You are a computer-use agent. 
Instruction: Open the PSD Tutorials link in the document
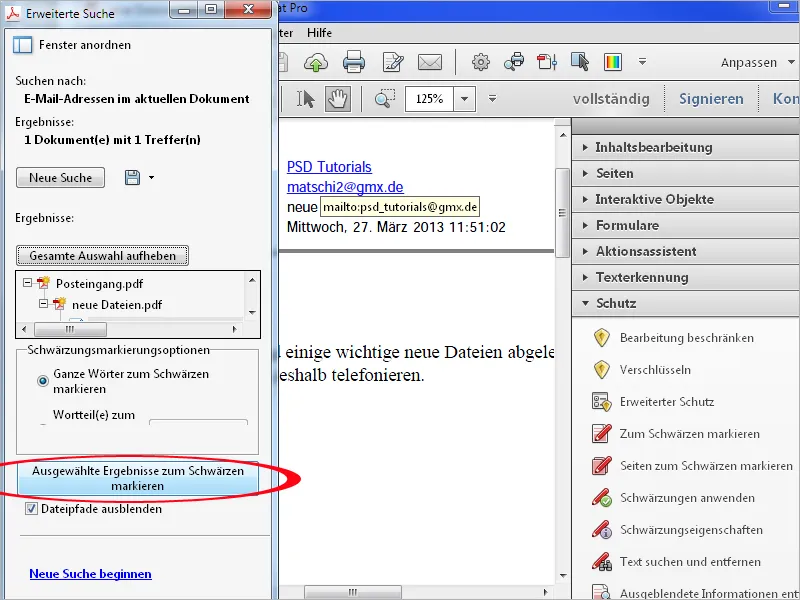329,167
